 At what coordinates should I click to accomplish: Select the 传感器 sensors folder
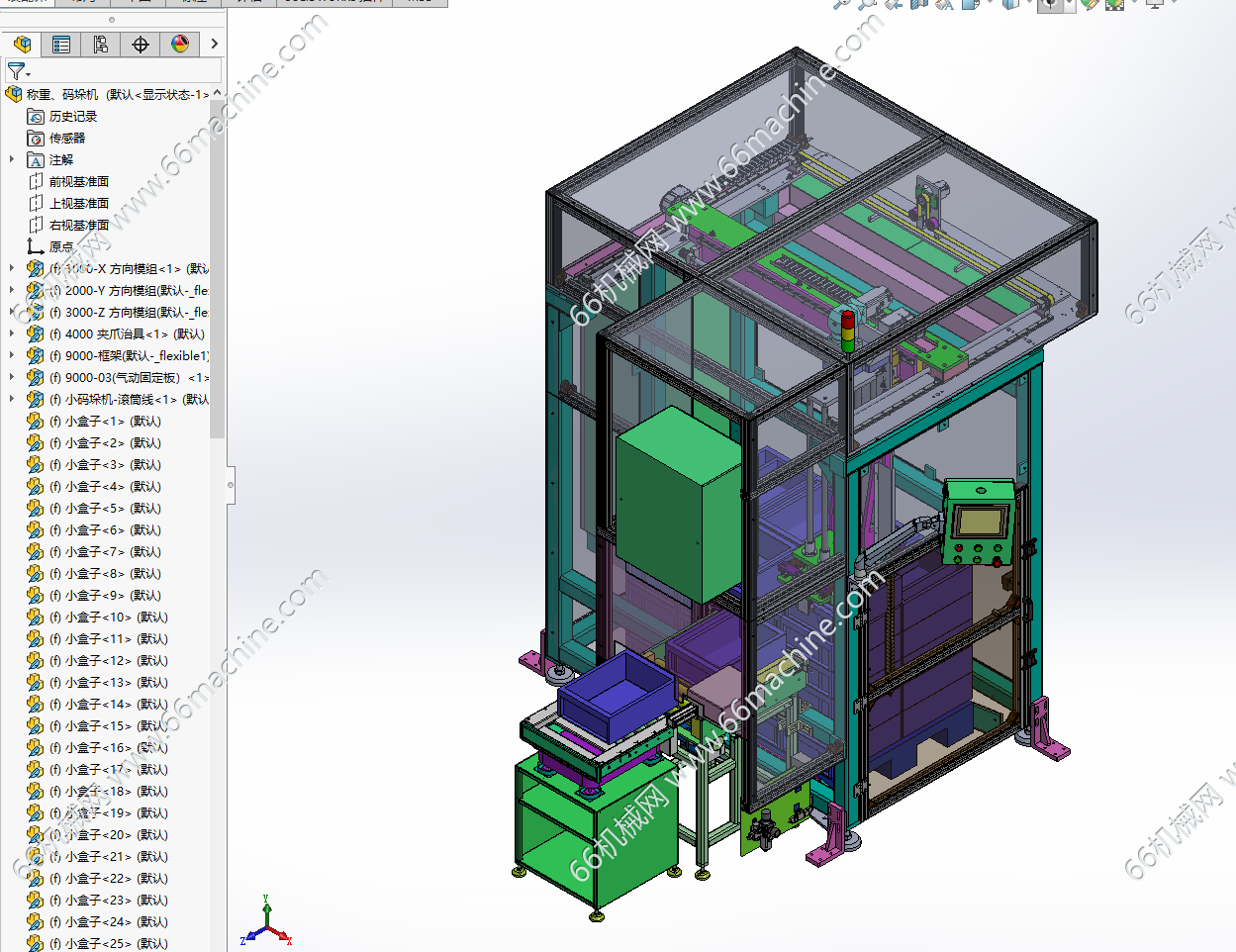(x=66, y=139)
